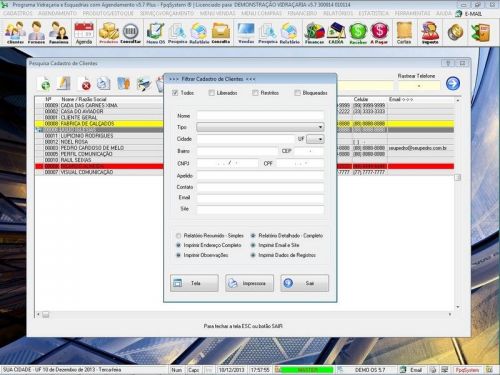500x375 pixels.
Task: Open the Produtos boxes icon
Action: click(x=109, y=32)
